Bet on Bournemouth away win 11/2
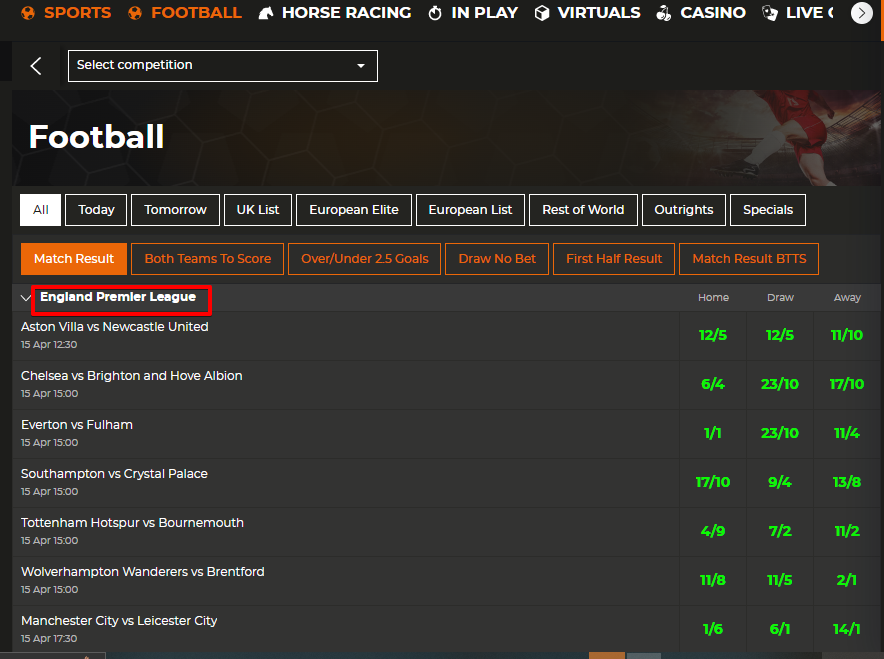This screenshot has width=884, height=659. tap(847, 532)
